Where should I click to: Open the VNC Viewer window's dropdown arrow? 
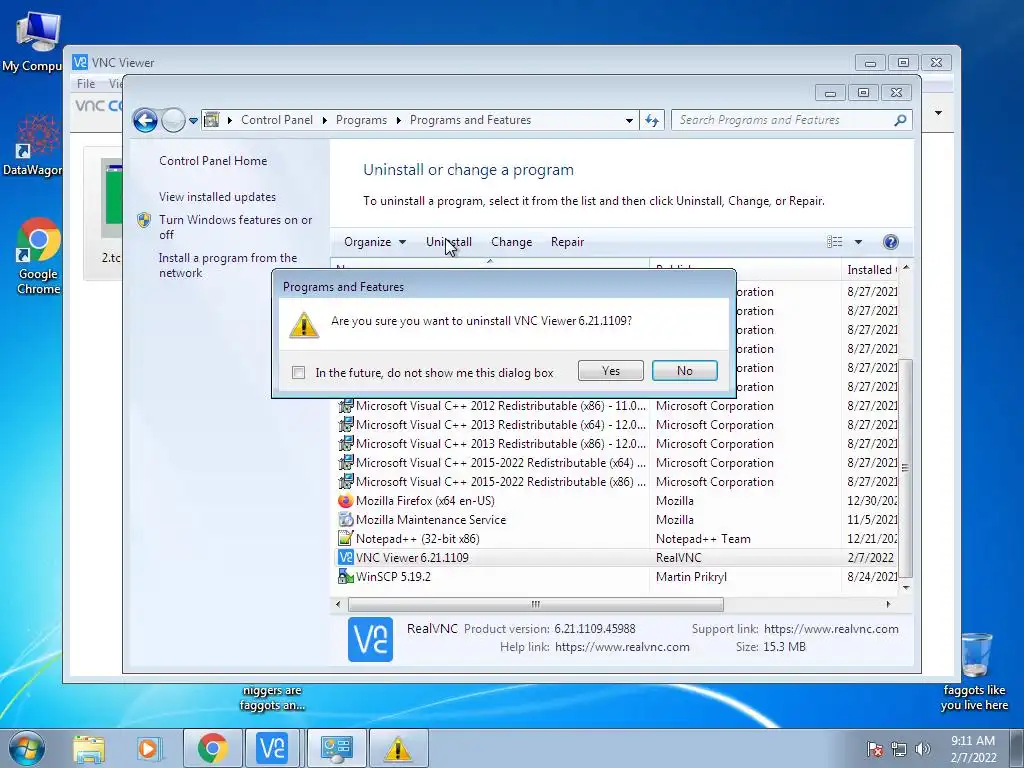pyautogui.click(x=938, y=113)
